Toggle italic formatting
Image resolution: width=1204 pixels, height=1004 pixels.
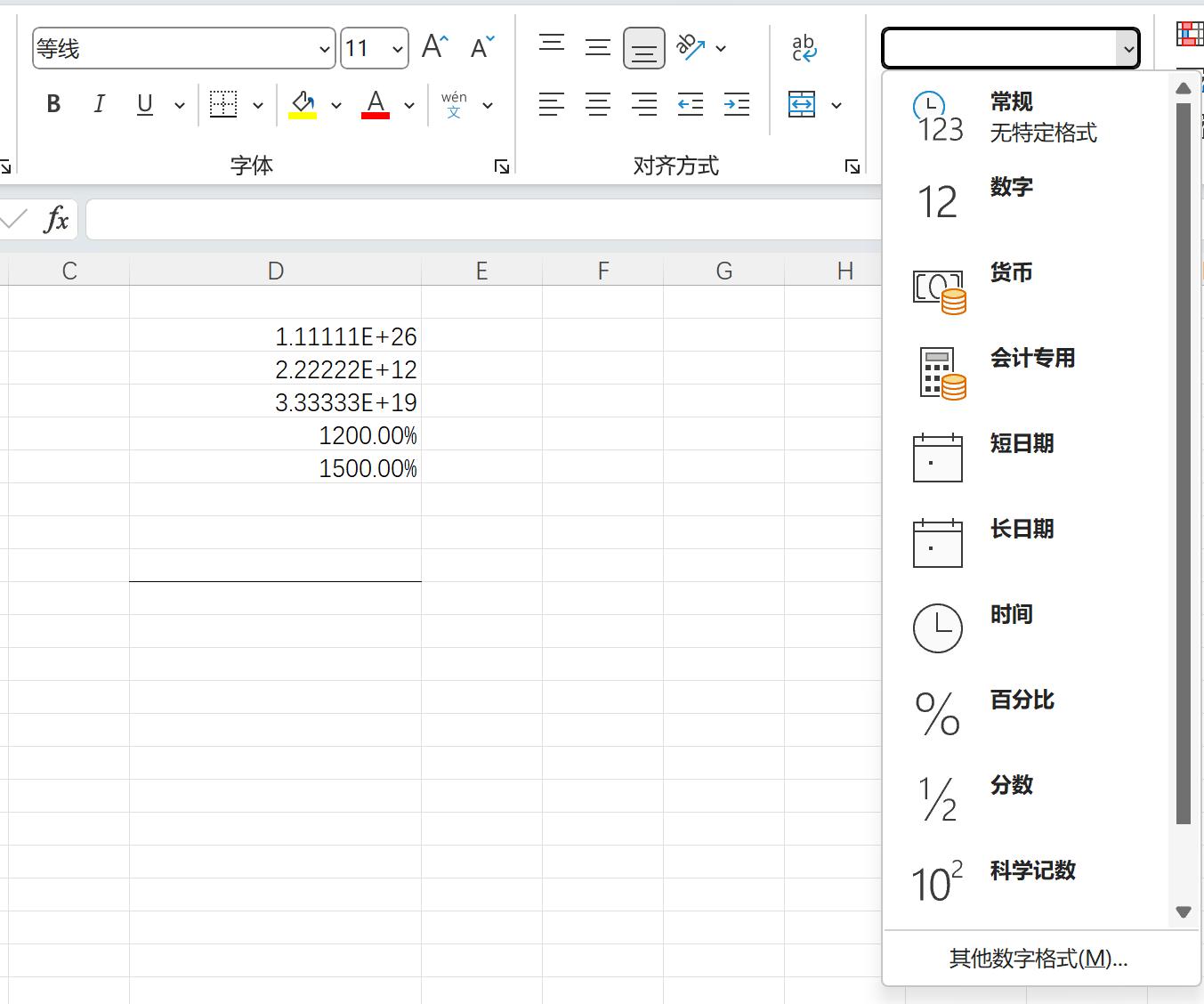[x=99, y=105]
